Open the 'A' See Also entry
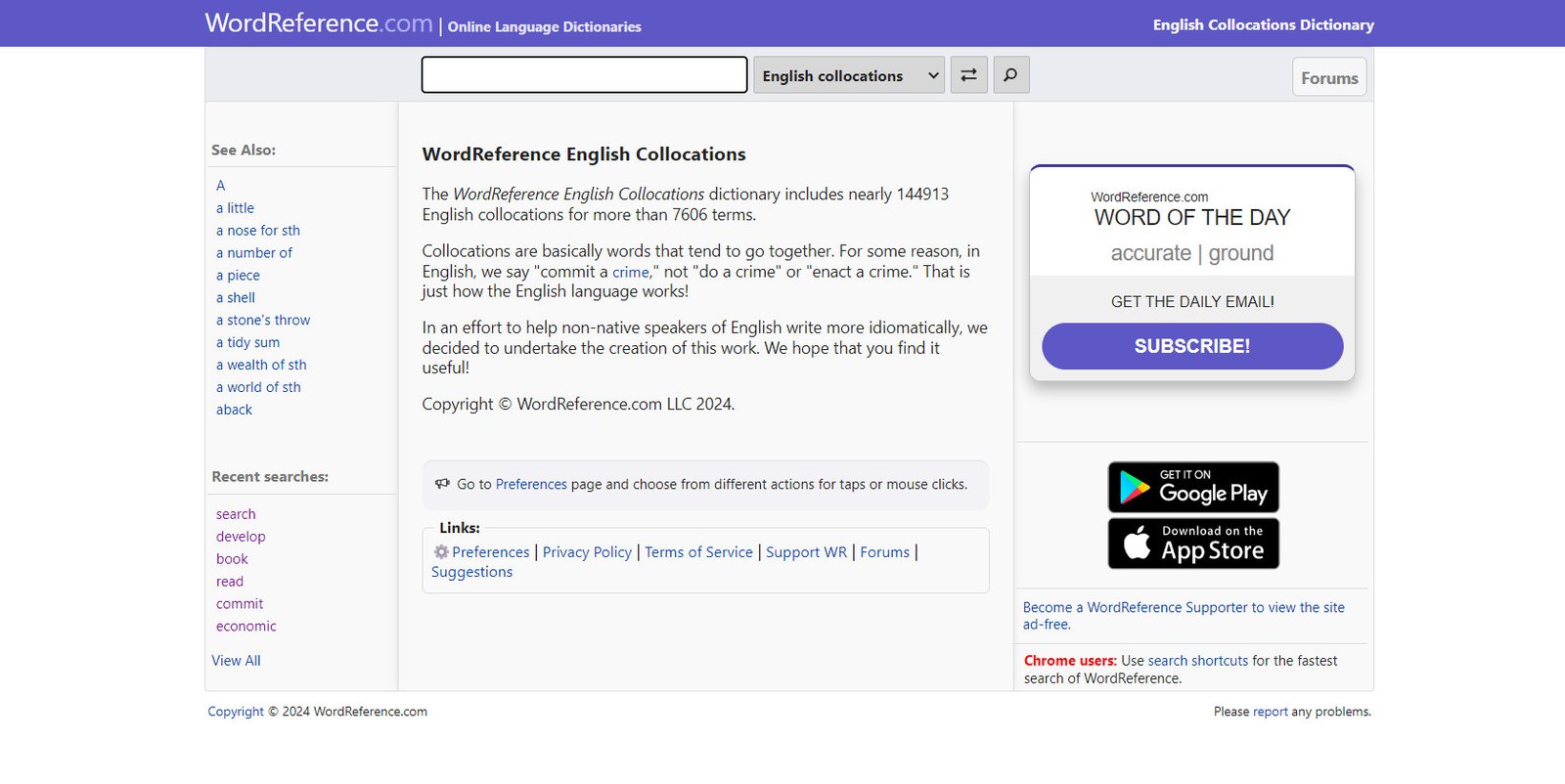This screenshot has height=784, width=1565. click(x=221, y=186)
